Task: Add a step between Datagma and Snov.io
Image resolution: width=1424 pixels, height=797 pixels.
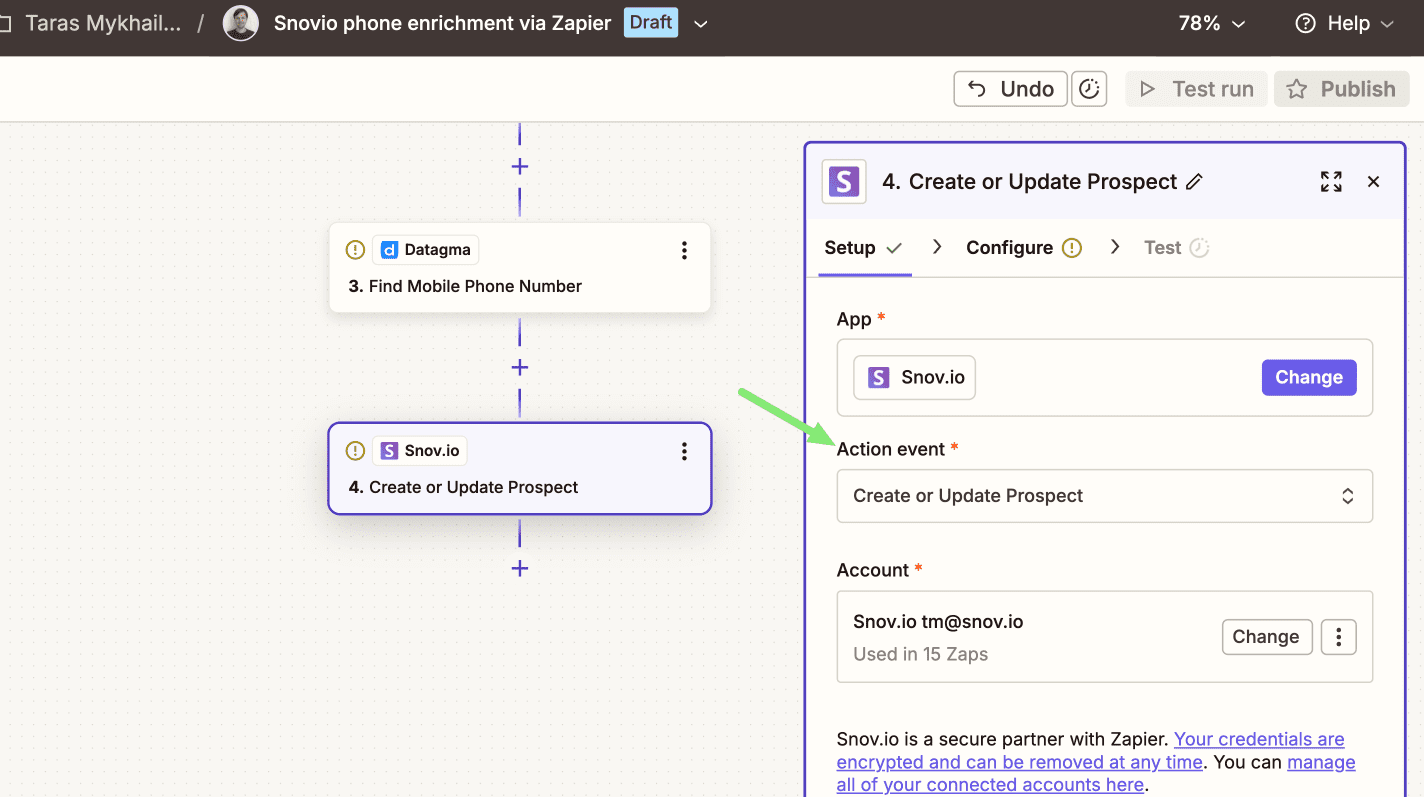Action: (520, 368)
